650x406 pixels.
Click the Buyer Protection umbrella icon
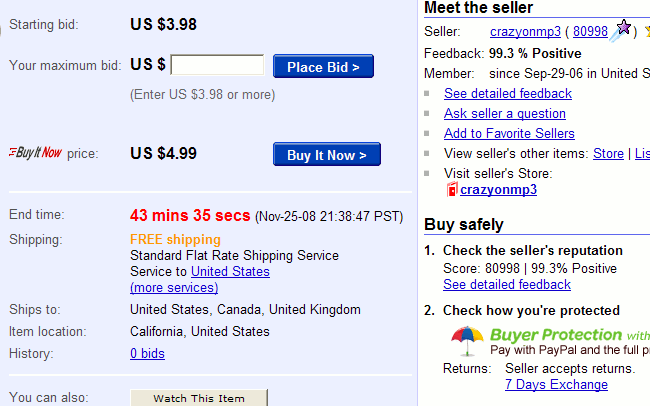(467, 340)
